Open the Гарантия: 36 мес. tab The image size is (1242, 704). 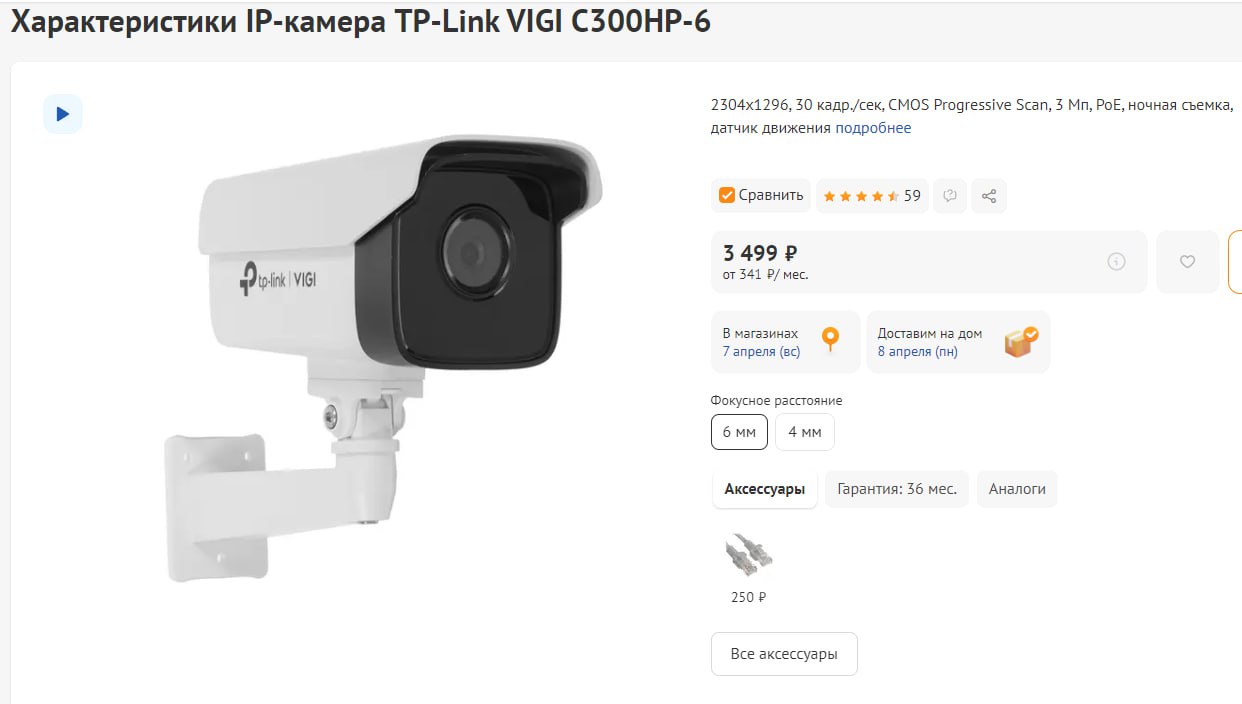tap(897, 489)
